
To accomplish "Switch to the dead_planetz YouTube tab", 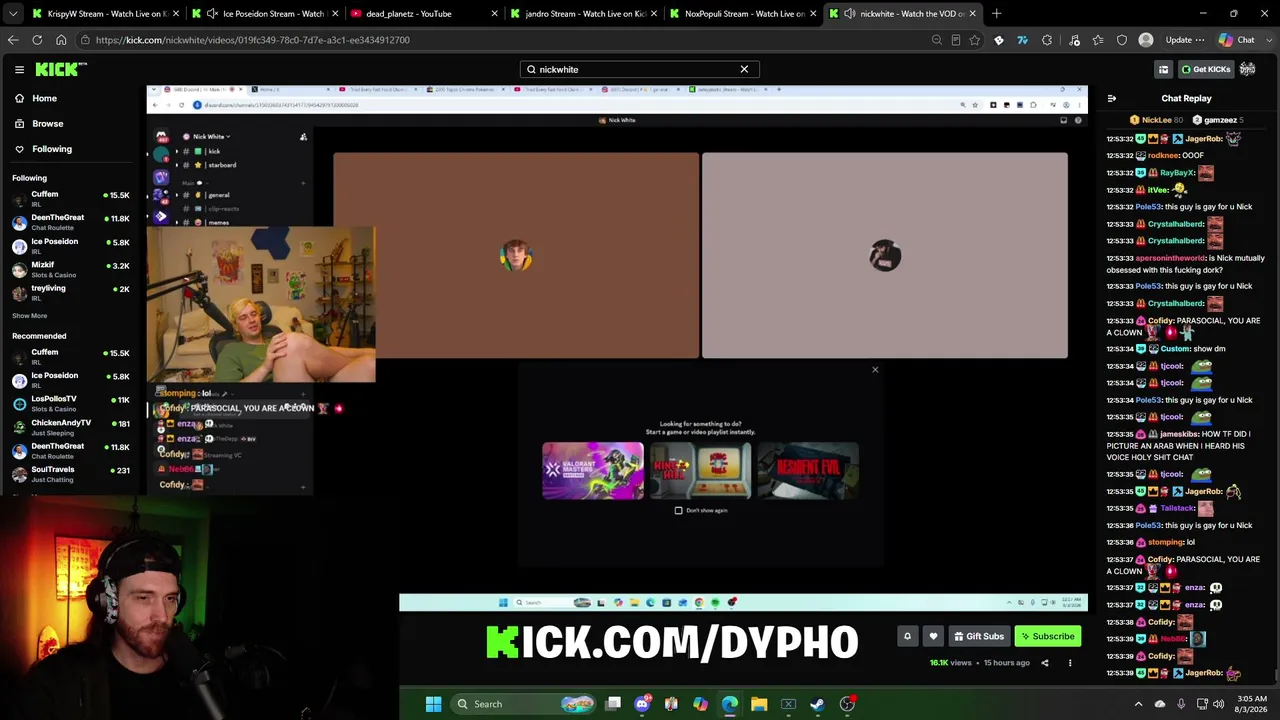I will pyautogui.click(x=424, y=14).
